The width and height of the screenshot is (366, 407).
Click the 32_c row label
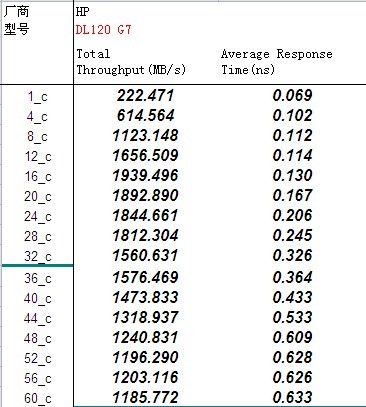(x=38, y=256)
